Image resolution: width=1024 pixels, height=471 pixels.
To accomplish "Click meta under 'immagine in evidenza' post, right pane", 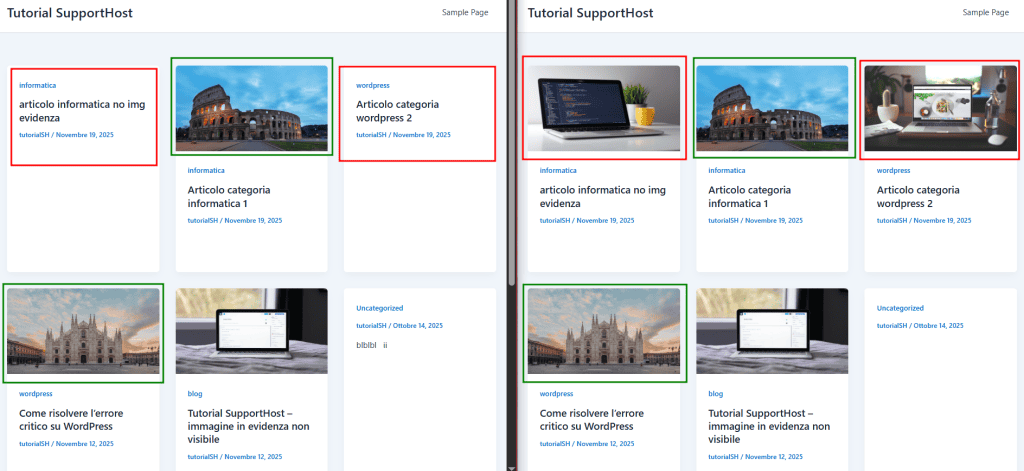I will click(756, 457).
